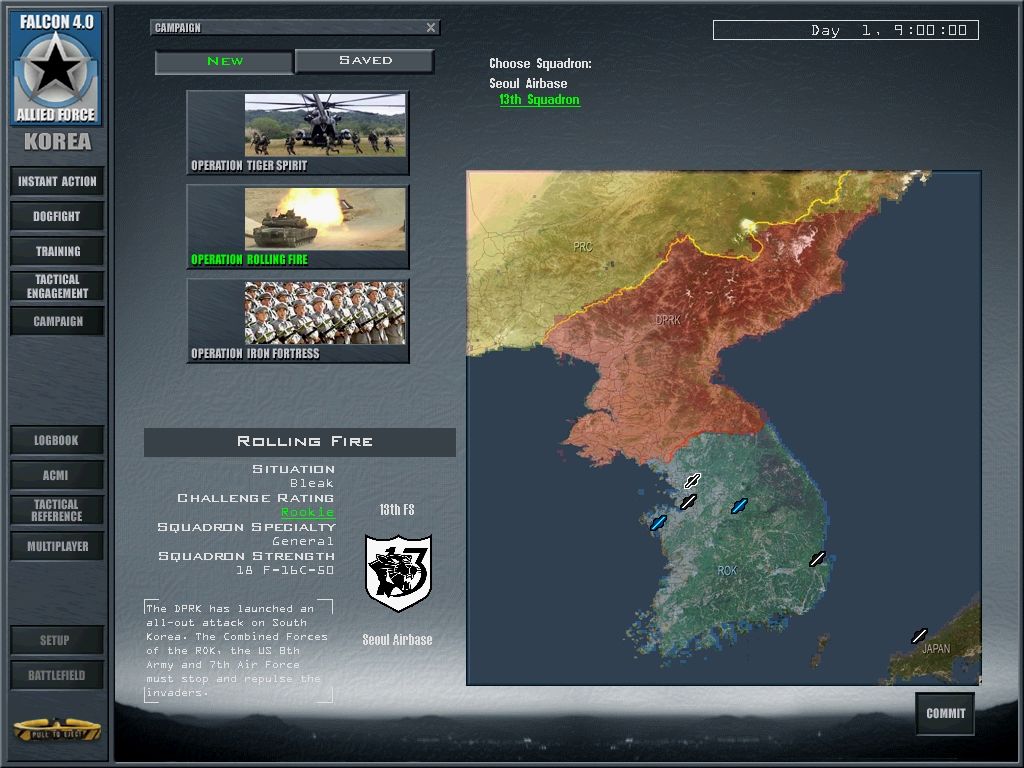Choose Operation Tiger Spirit campaign
The image size is (1024, 768).
tap(298, 133)
